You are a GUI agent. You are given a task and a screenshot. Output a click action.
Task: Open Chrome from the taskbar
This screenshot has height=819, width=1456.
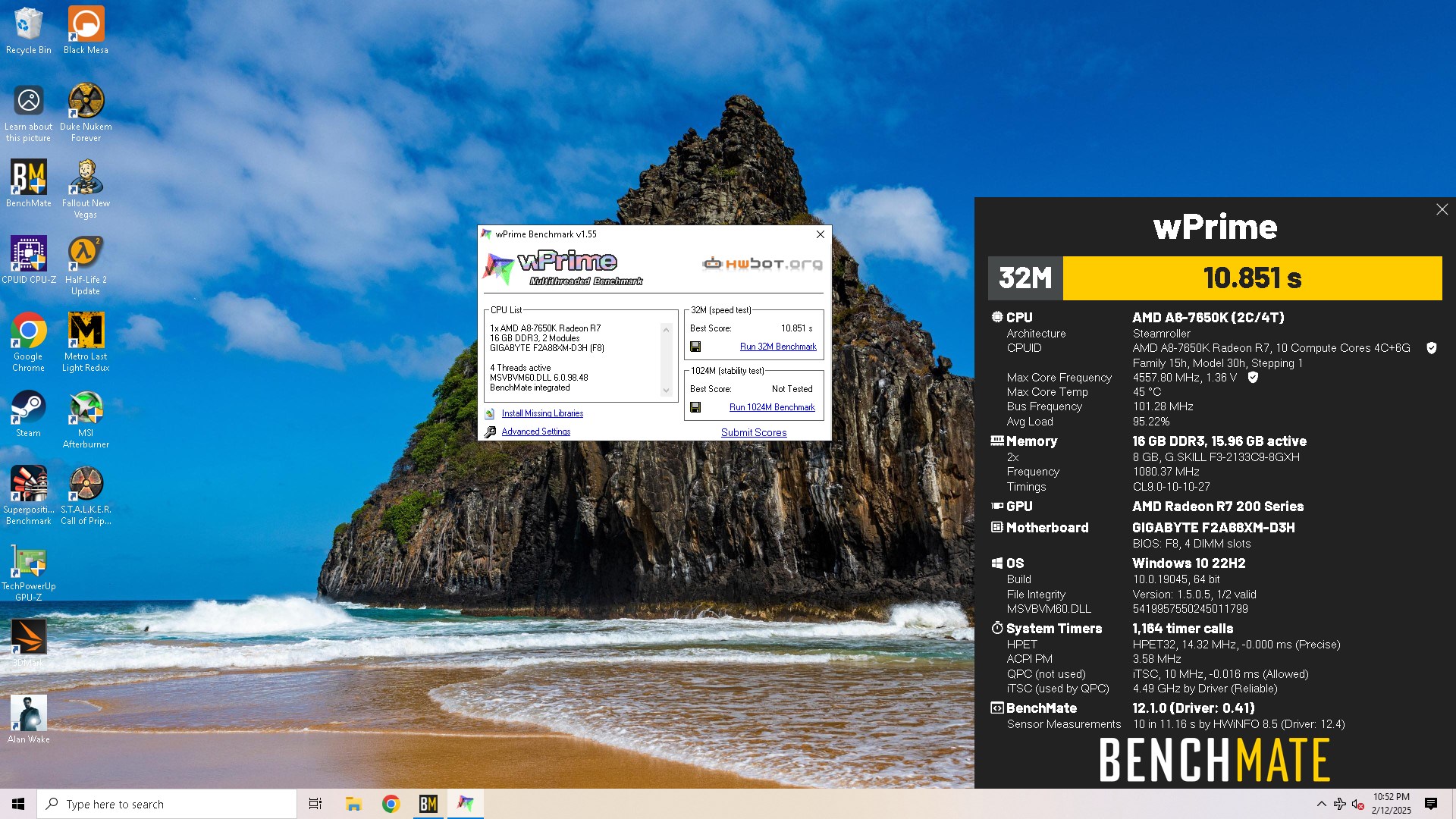coord(391,804)
